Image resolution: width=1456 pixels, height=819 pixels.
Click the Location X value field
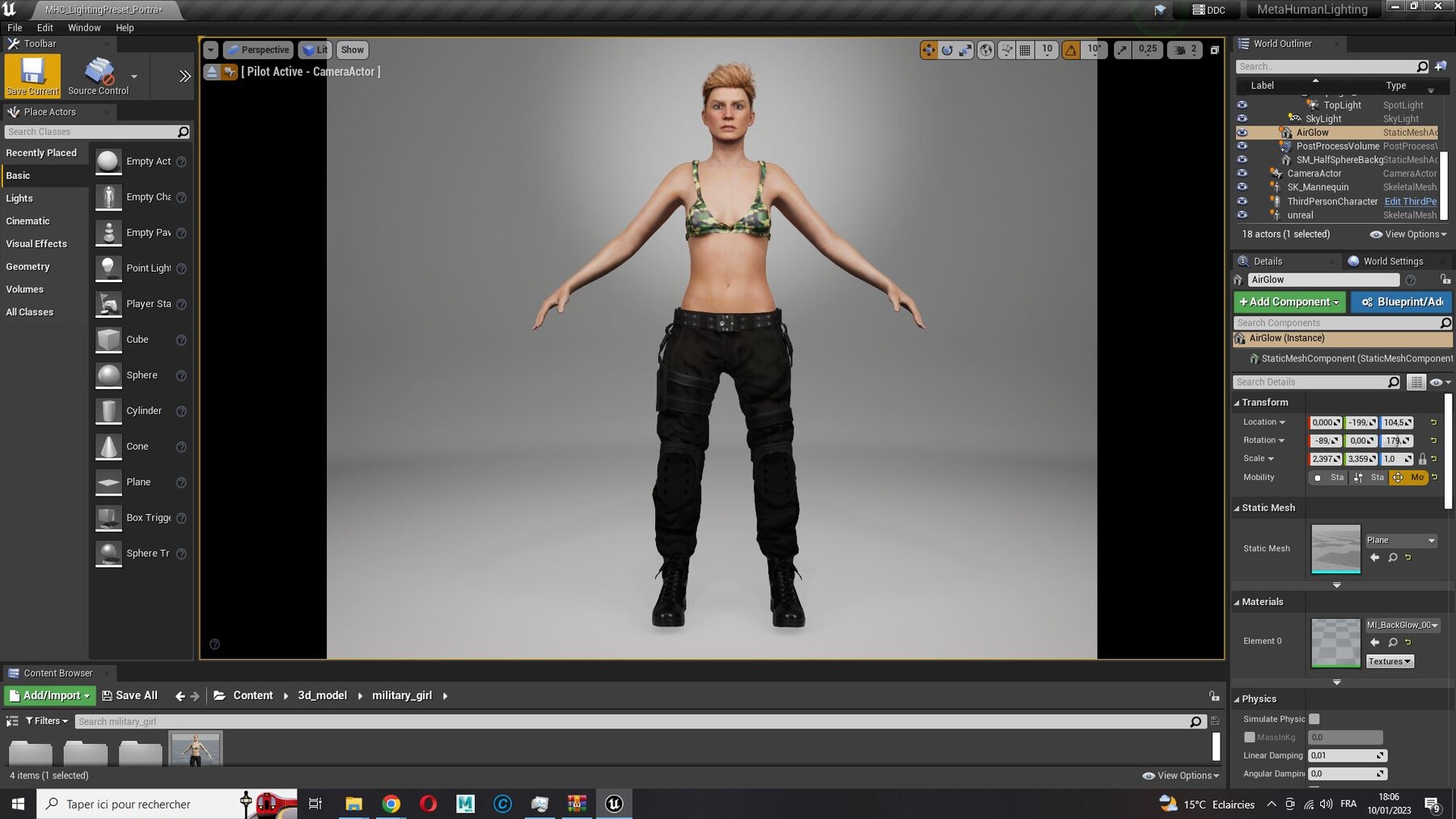coord(1326,422)
